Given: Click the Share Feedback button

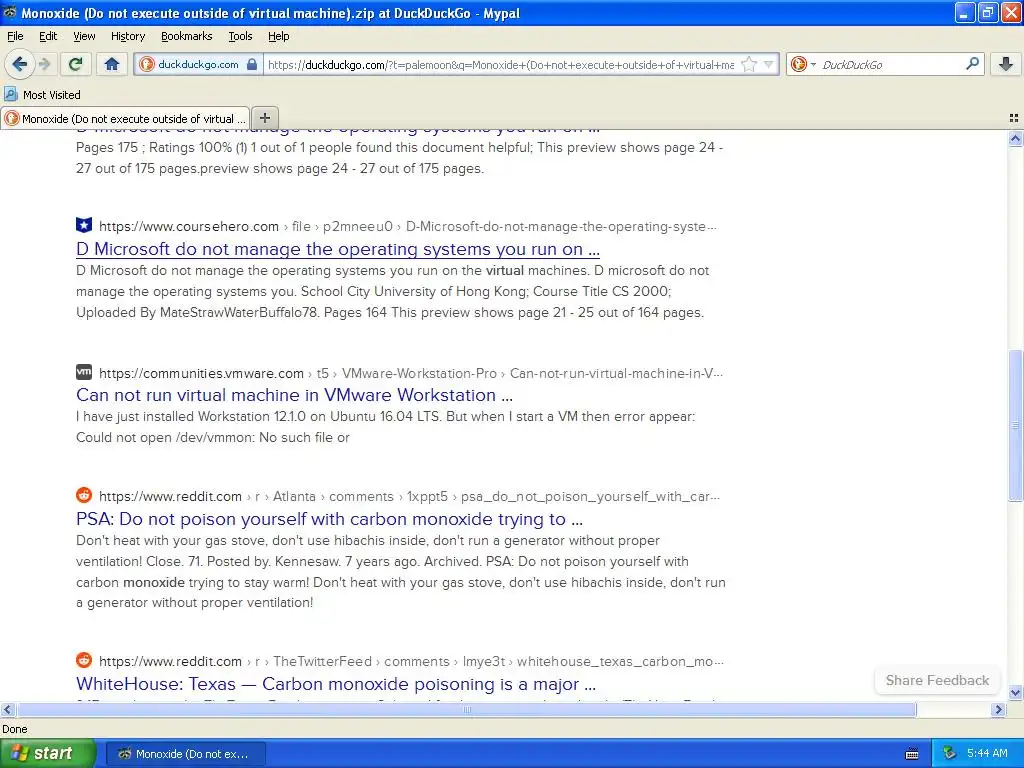Looking at the screenshot, I should click(937, 680).
